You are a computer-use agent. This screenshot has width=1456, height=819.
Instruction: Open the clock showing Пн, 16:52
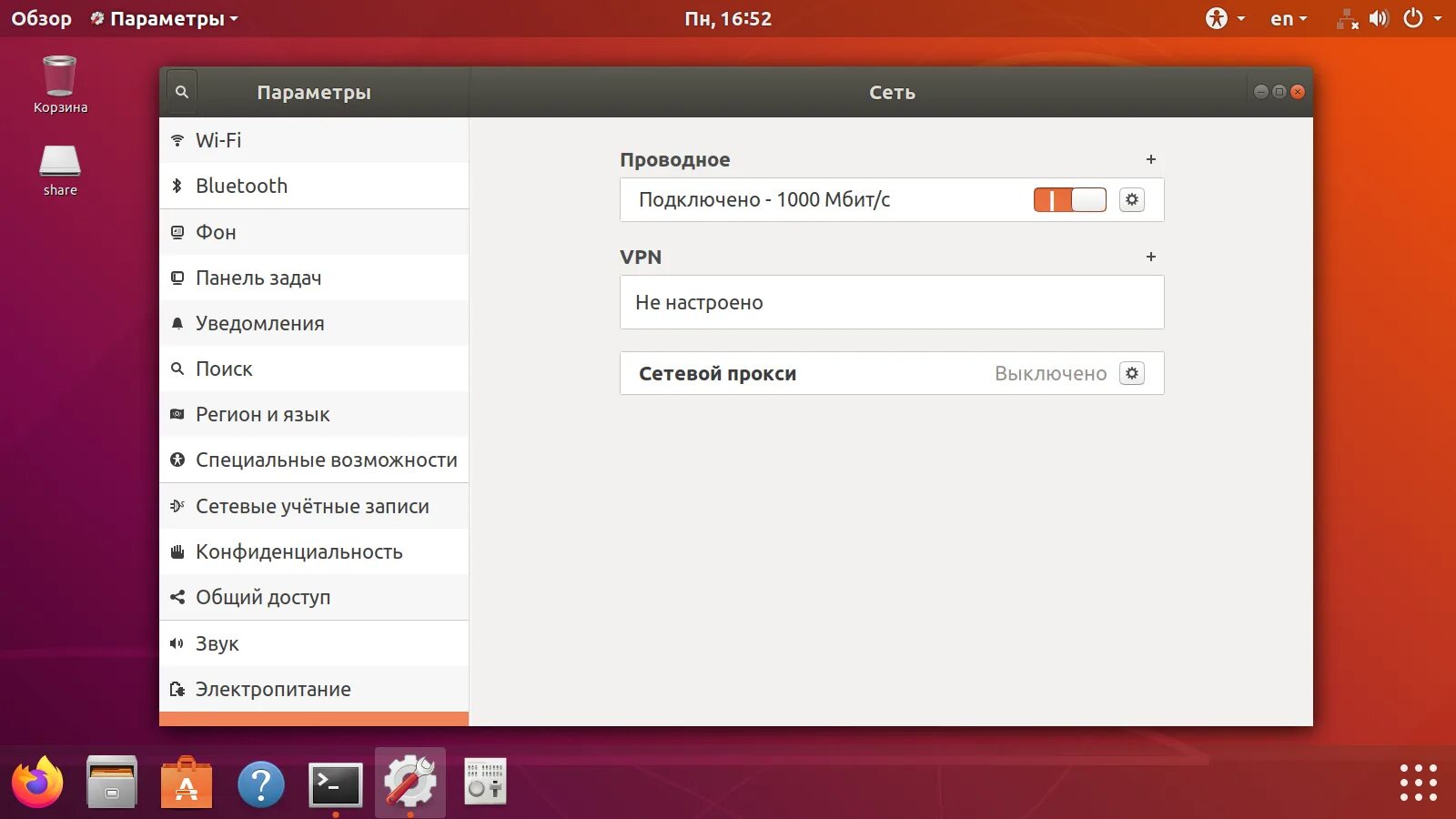pyautogui.click(x=728, y=18)
